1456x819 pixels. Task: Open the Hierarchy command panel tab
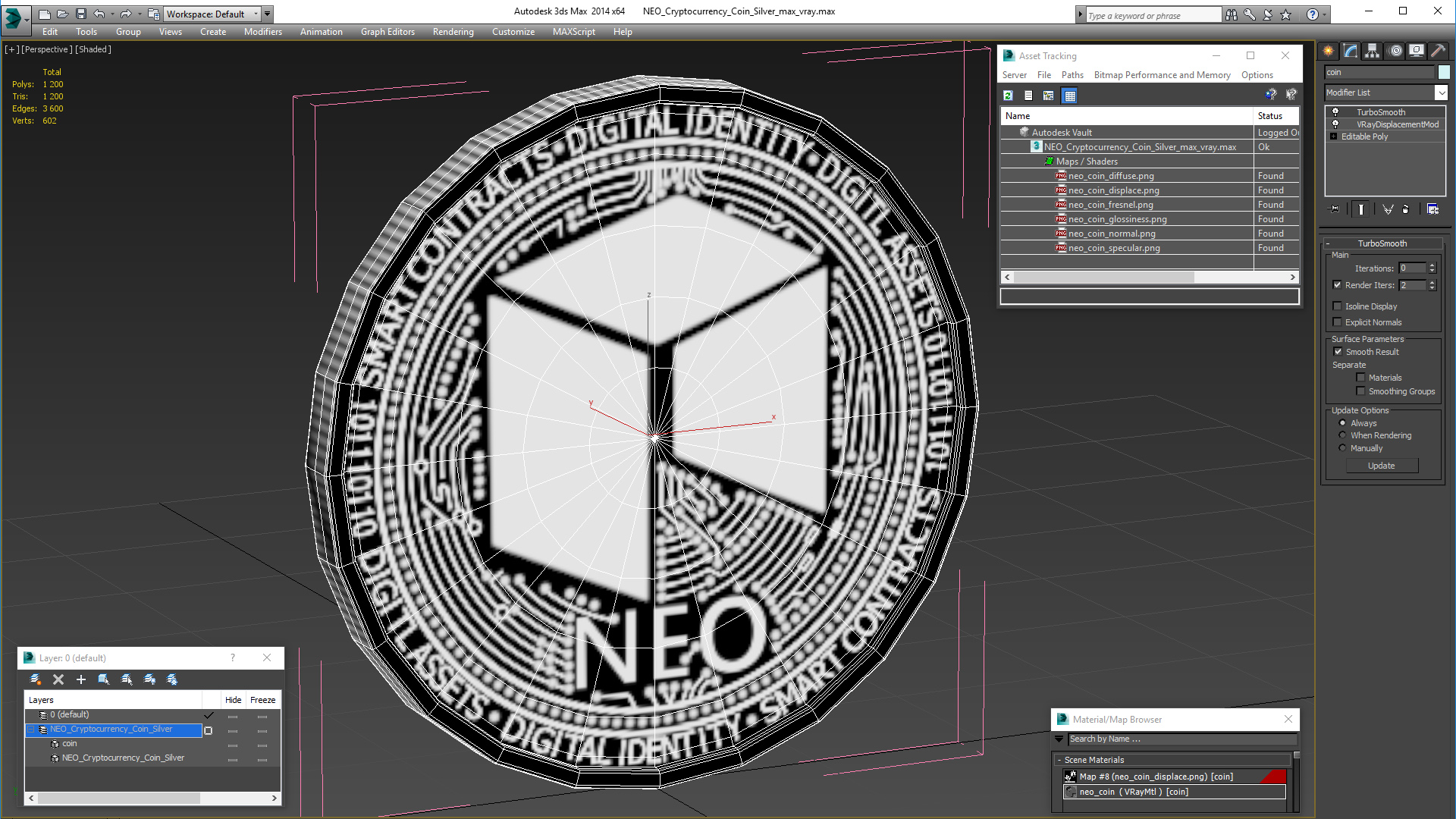point(1373,51)
